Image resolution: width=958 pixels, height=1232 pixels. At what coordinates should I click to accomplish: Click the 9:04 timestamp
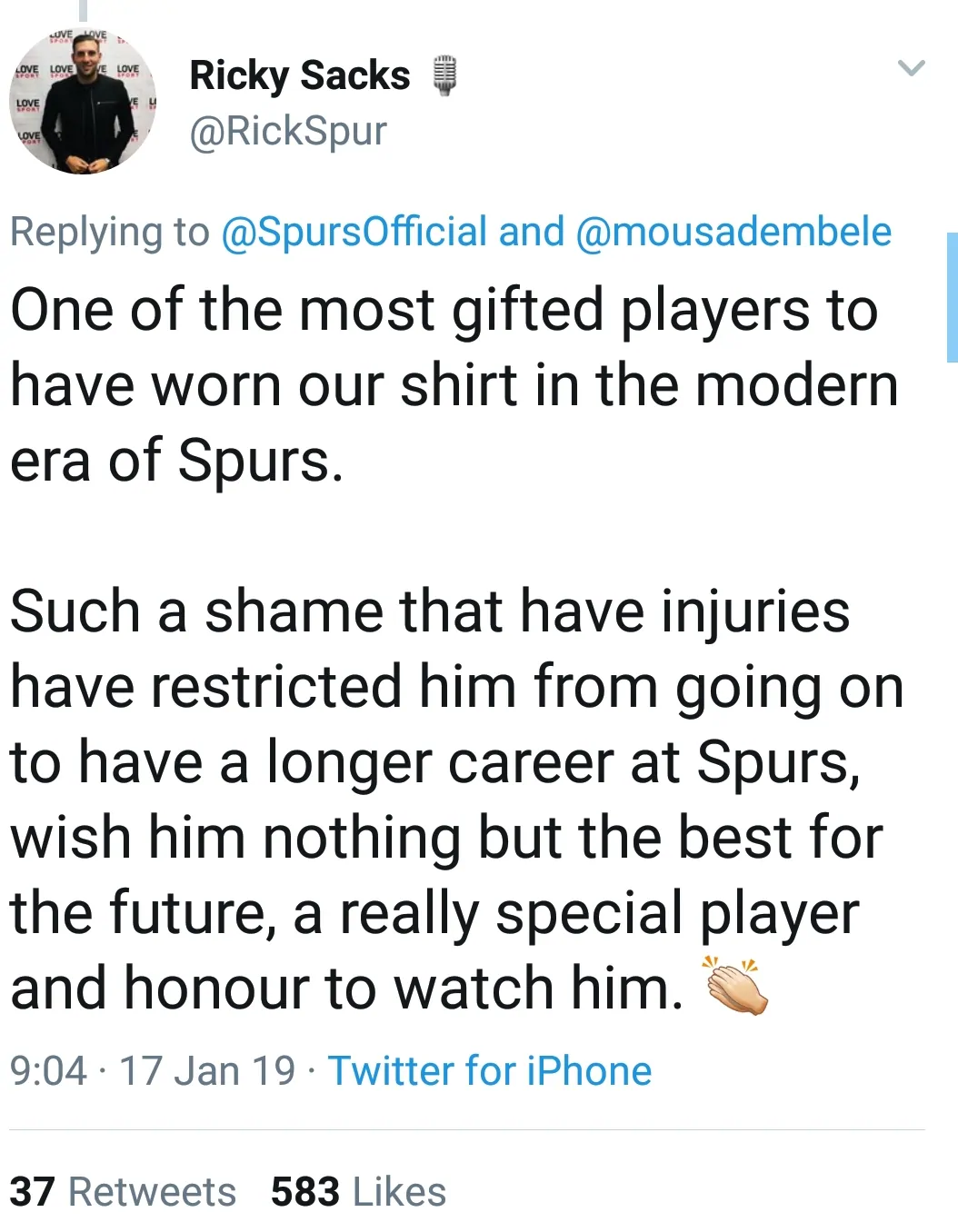pyautogui.click(x=48, y=1070)
